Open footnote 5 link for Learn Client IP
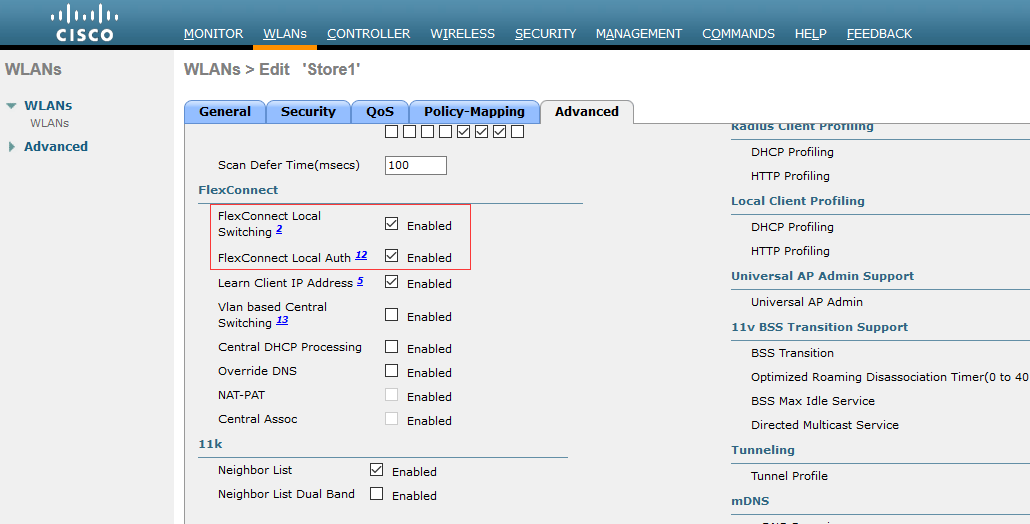This screenshot has height=524, width=1030. tap(360, 281)
